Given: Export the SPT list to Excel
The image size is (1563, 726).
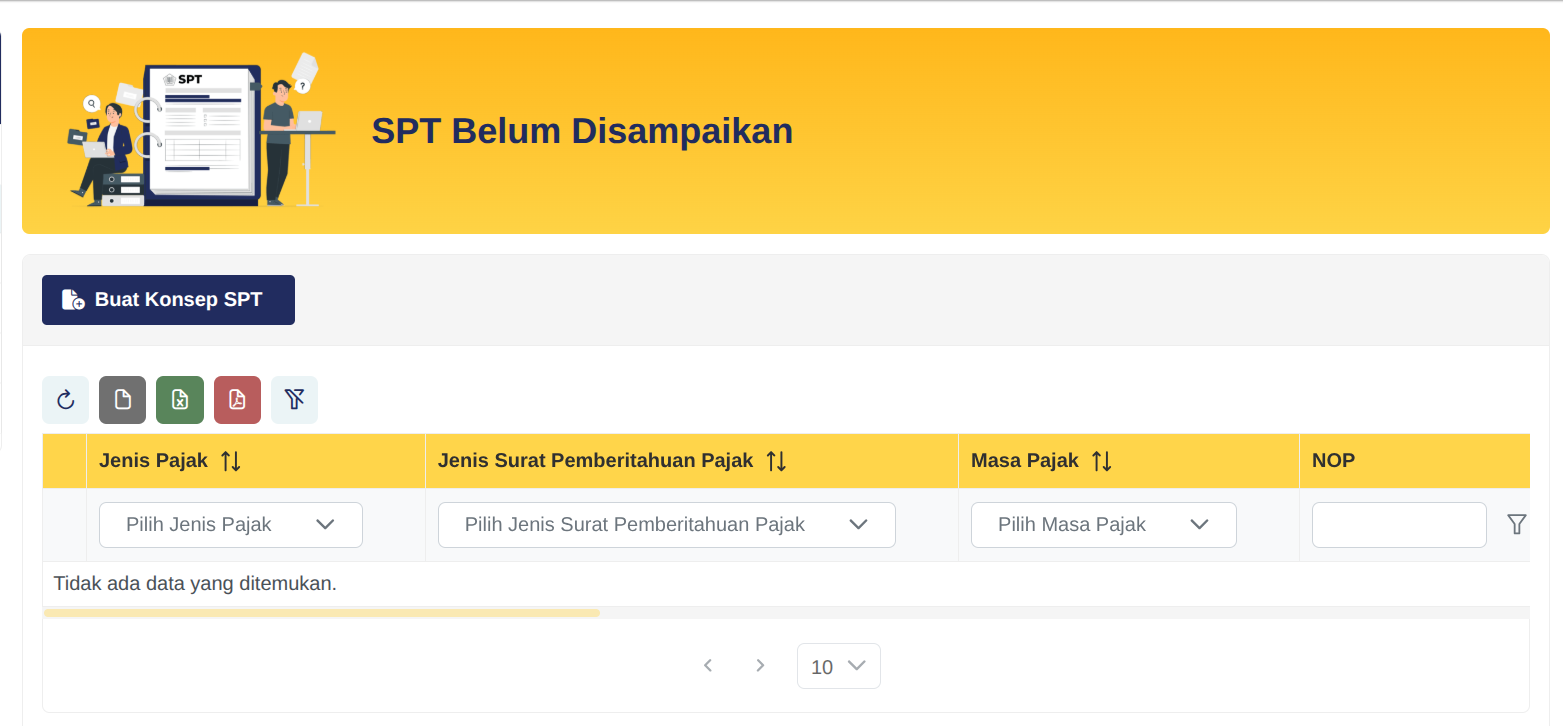Looking at the screenshot, I should tap(180, 399).
